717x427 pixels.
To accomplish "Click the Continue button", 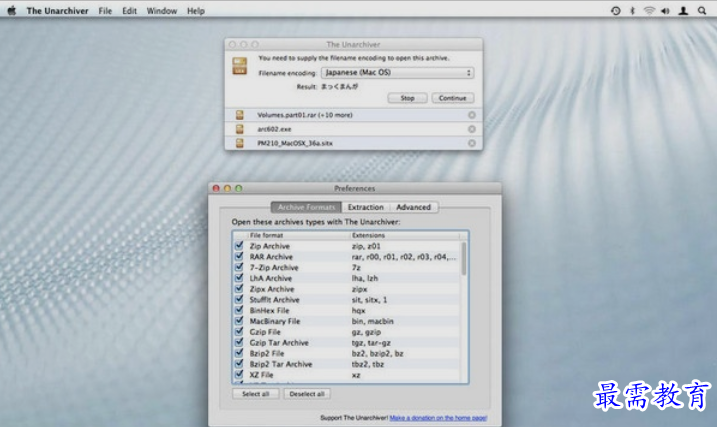I will [x=453, y=98].
